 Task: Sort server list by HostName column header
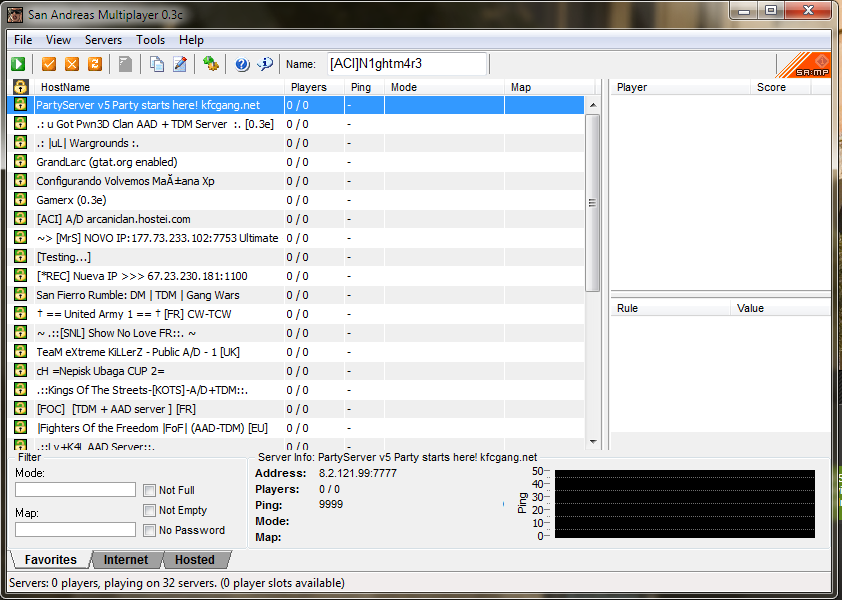65,87
